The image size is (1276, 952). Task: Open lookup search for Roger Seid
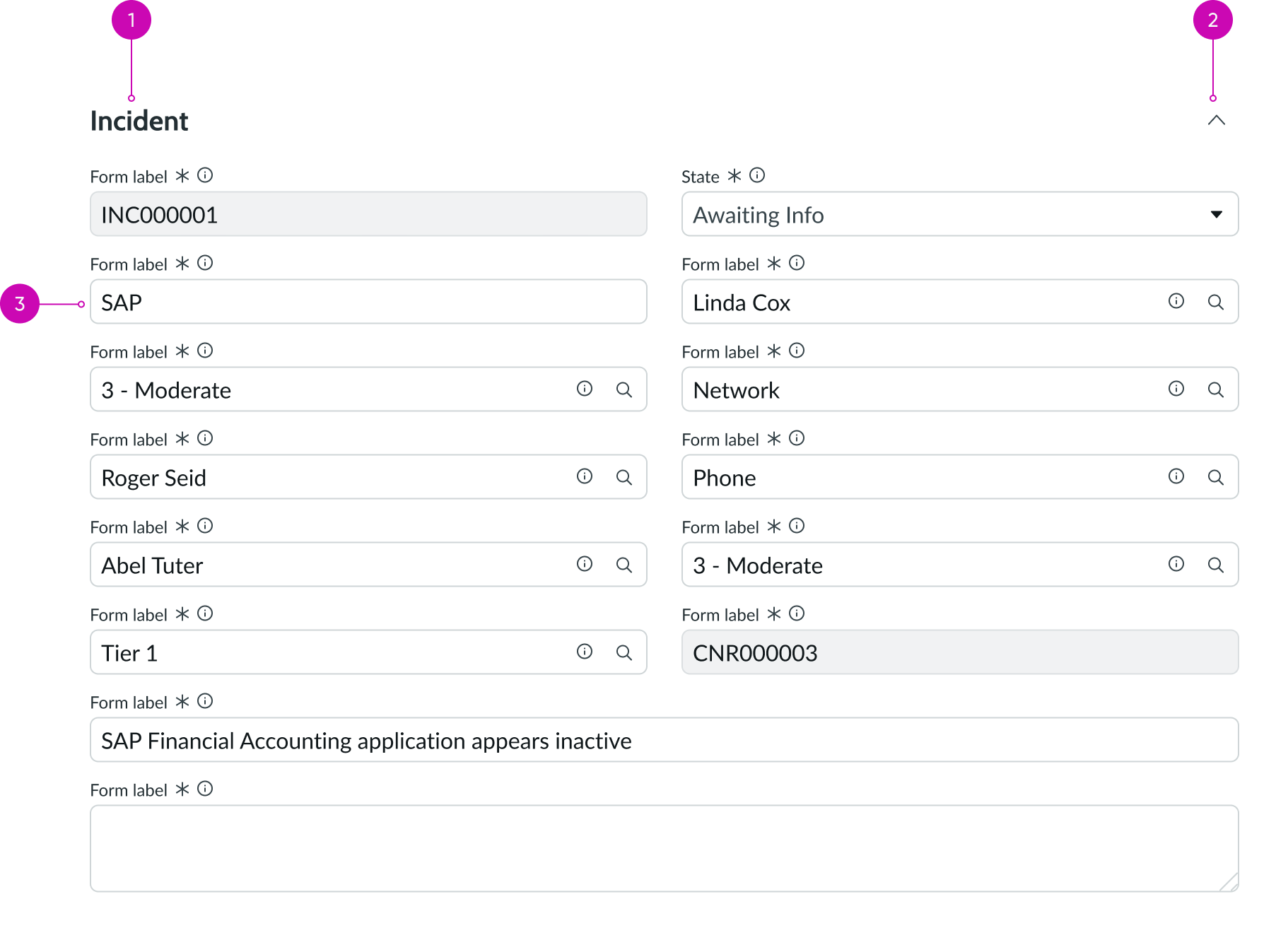[624, 477]
